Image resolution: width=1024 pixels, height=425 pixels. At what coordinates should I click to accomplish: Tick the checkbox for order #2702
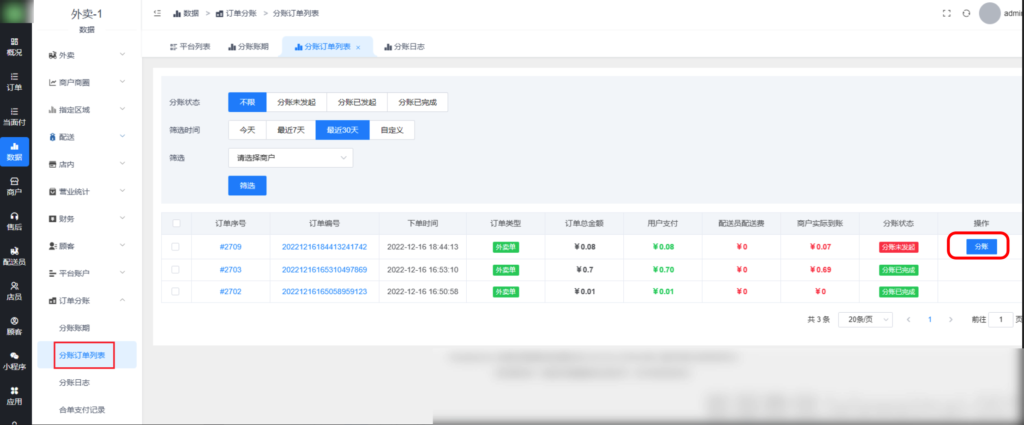click(x=176, y=291)
